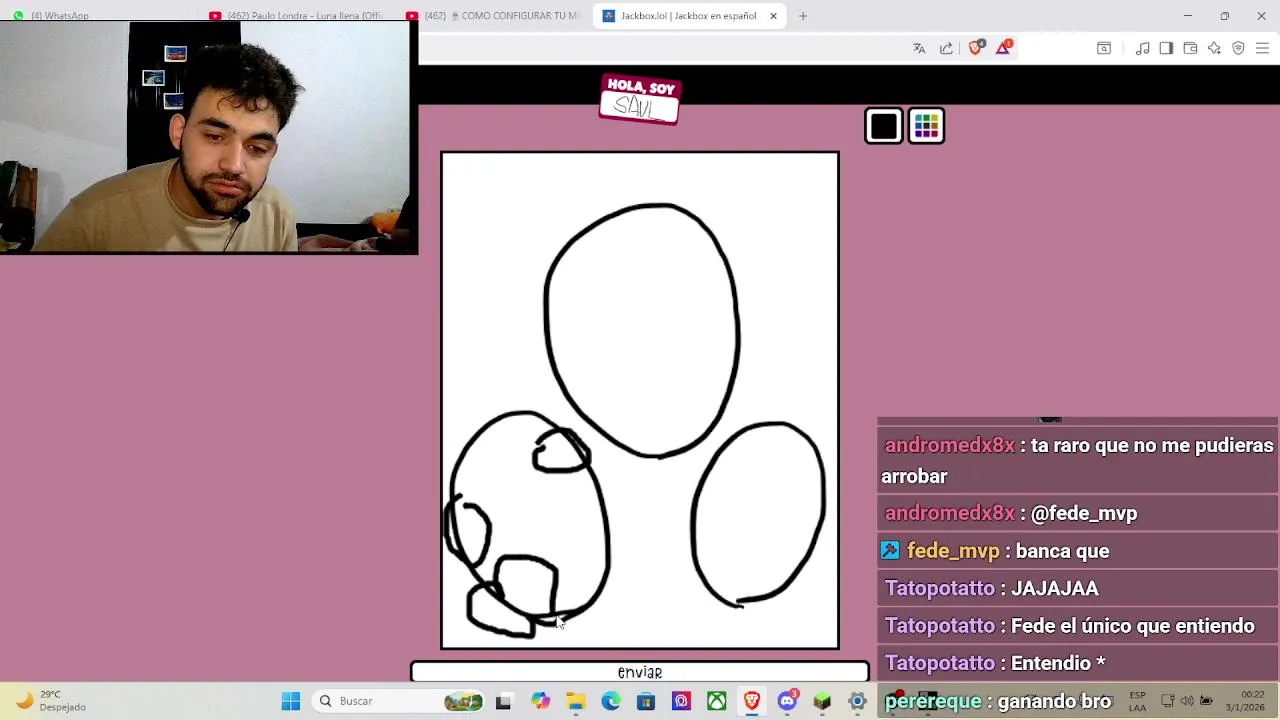Minimize the browser window
Screen dimensions: 1280x720
[1187, 16]
